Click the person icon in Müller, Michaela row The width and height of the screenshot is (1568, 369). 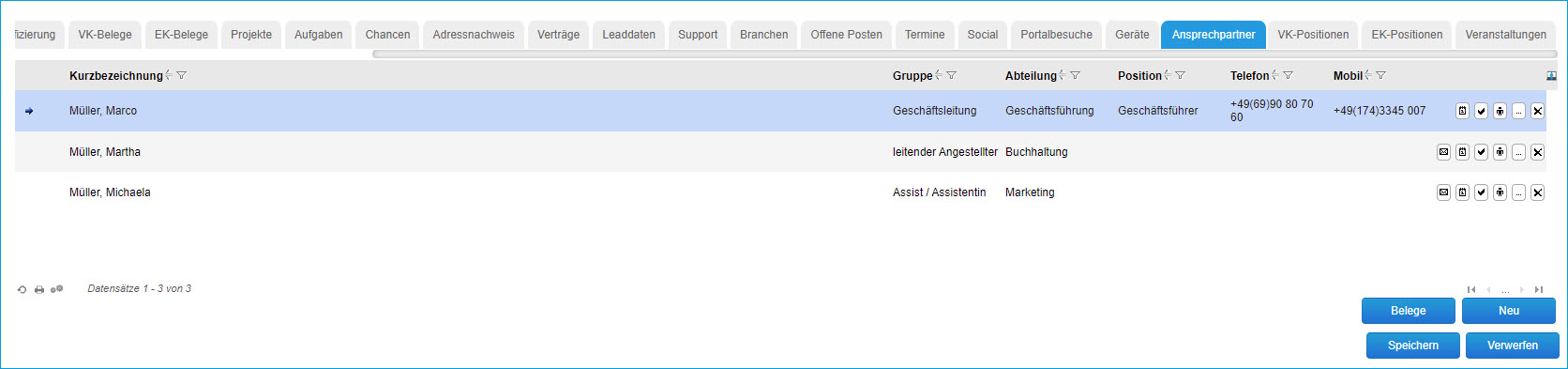[1500, 192]
